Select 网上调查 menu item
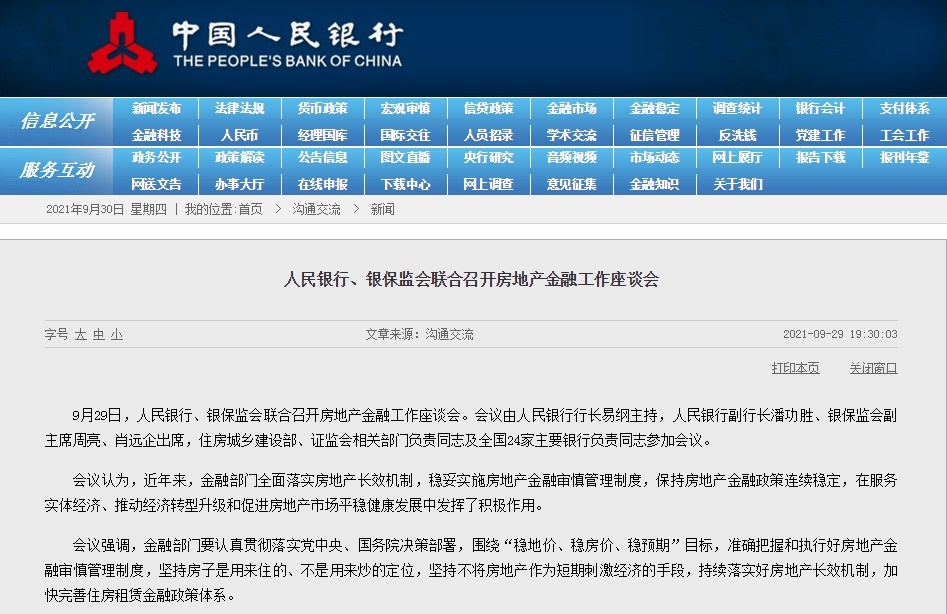Viewport: 947px width, 614px height. (489, 184)
